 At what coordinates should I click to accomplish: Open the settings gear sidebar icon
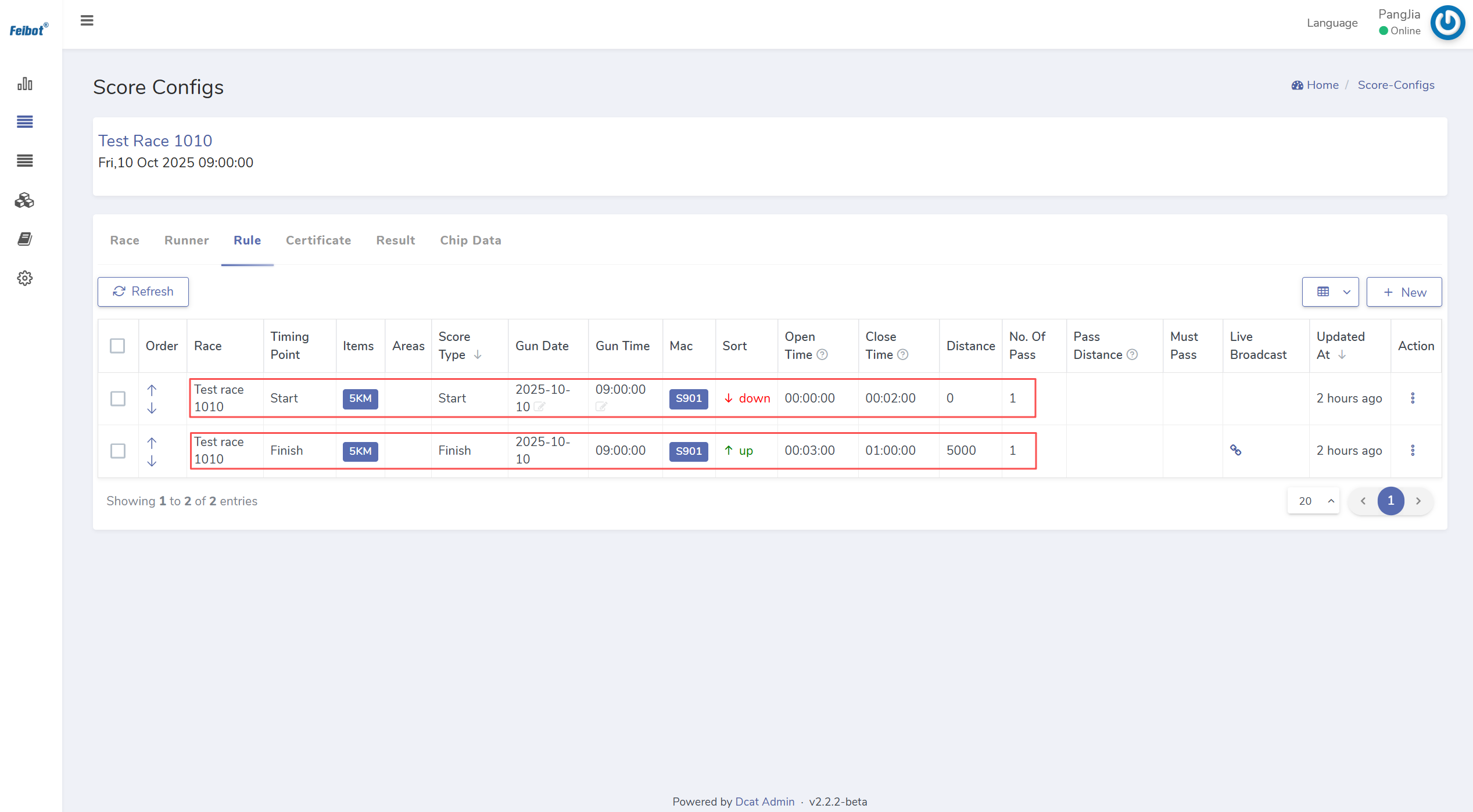click(x=24, y=278)
